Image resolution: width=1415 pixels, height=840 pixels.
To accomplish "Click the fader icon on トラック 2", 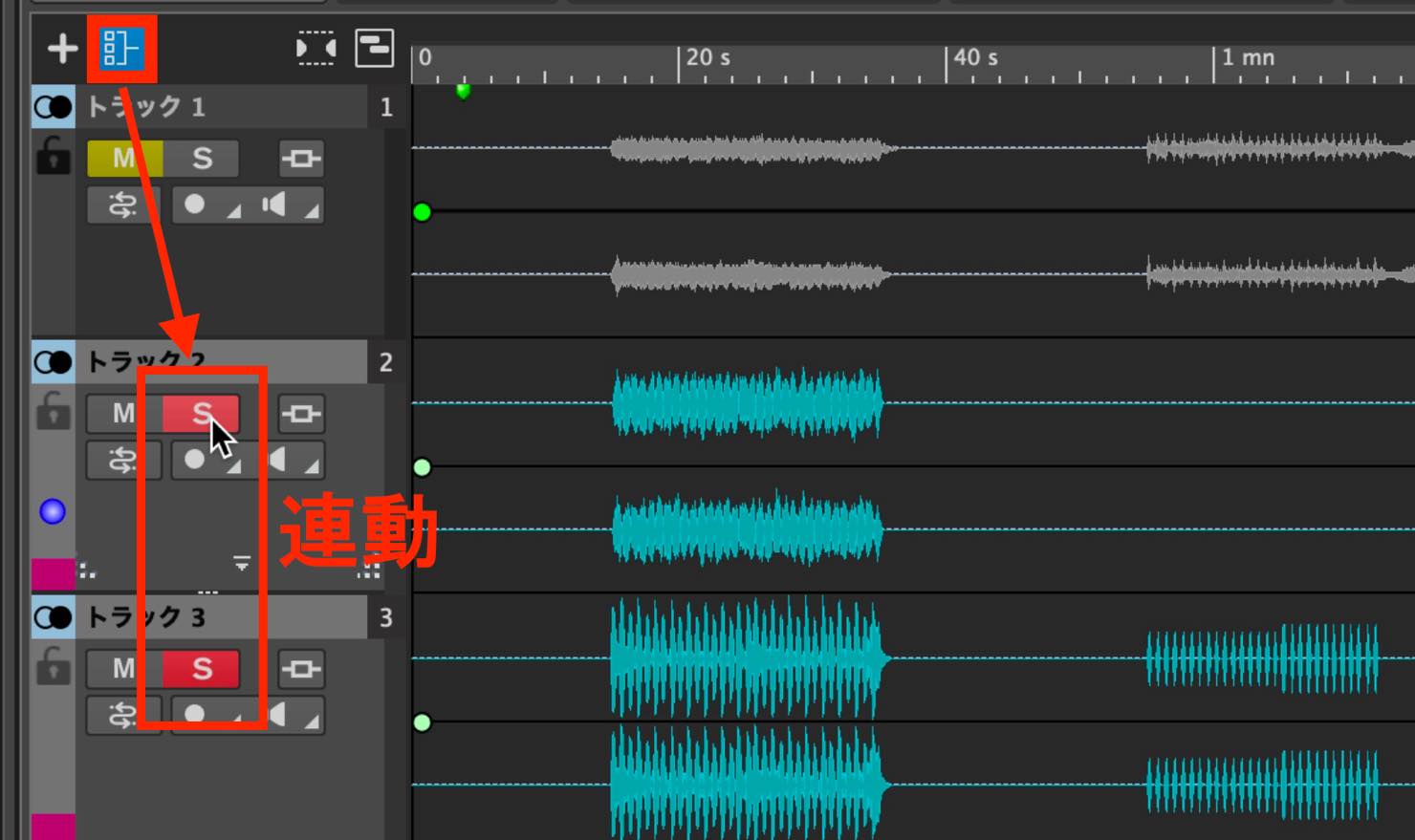I will [301, 414].
